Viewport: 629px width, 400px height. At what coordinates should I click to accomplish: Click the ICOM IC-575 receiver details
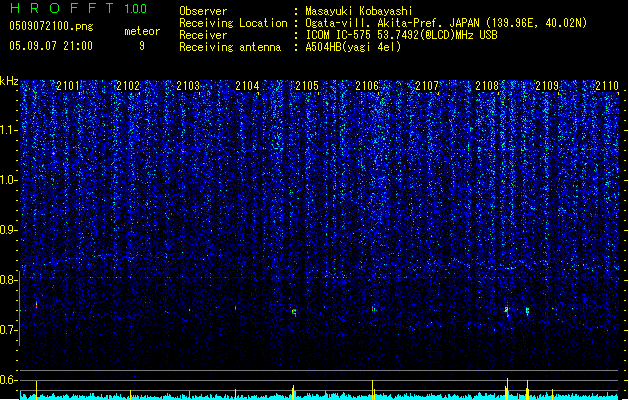tap(401, 35)
